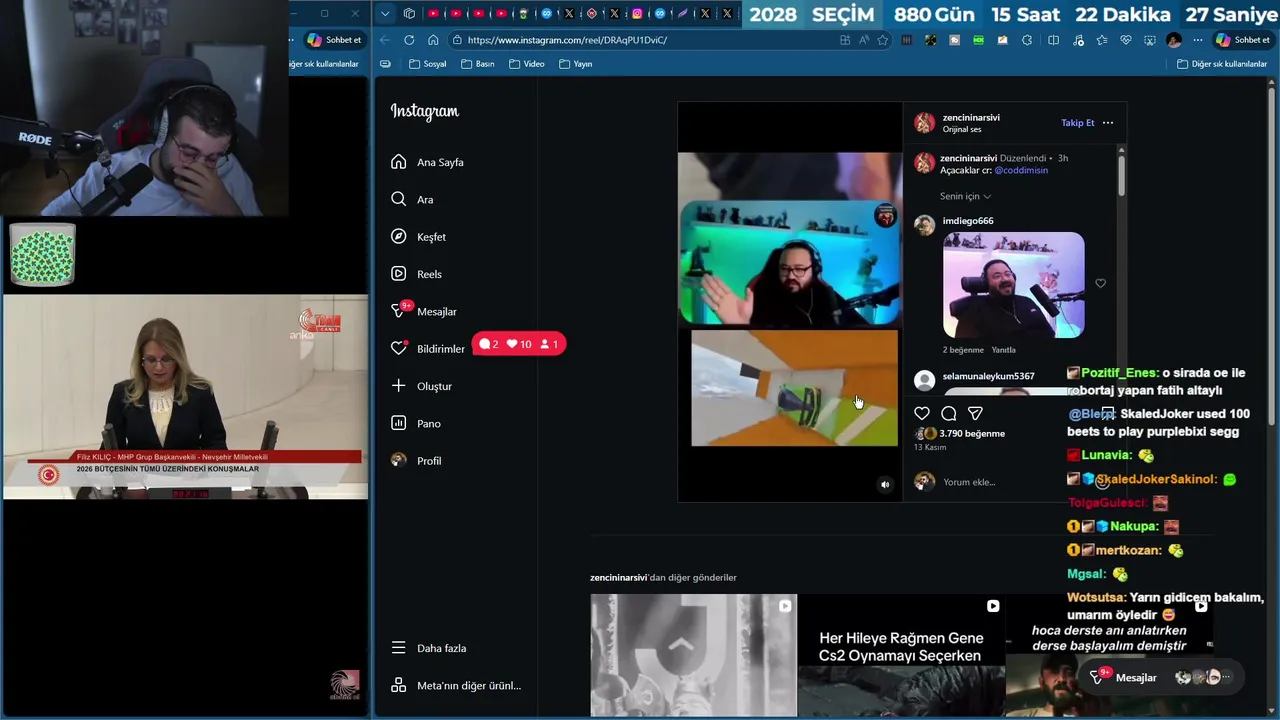
Task: Open the Pano dashboard icon
Action: 399,423
